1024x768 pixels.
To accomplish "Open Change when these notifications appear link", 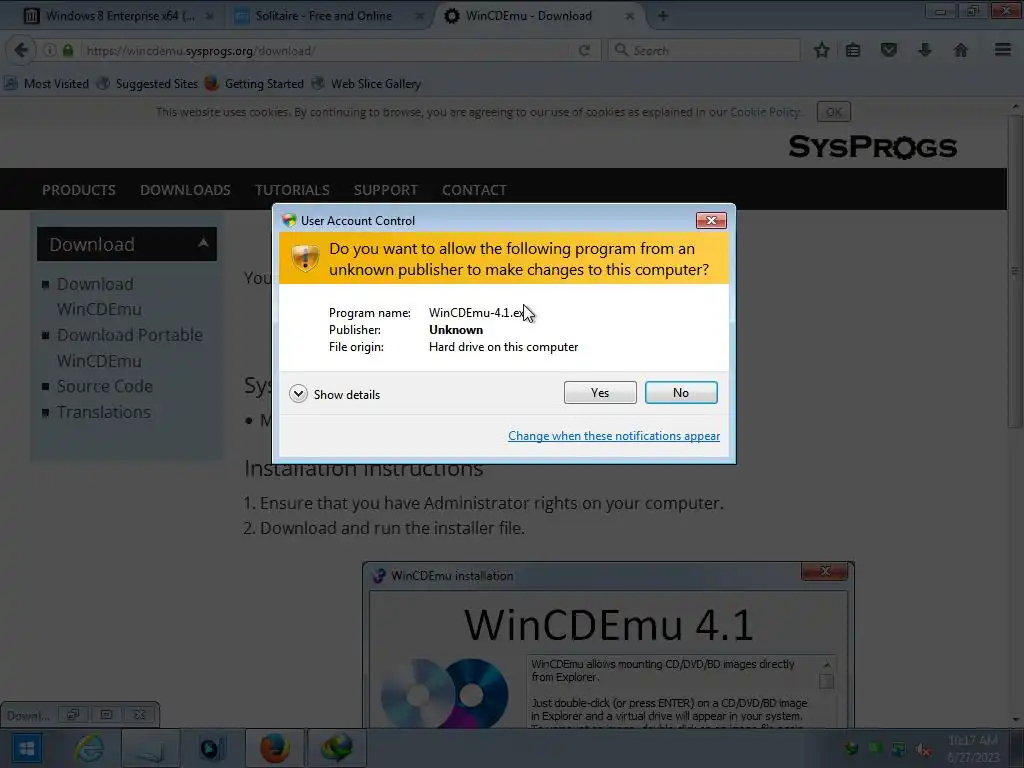I will tap(614, 436).
